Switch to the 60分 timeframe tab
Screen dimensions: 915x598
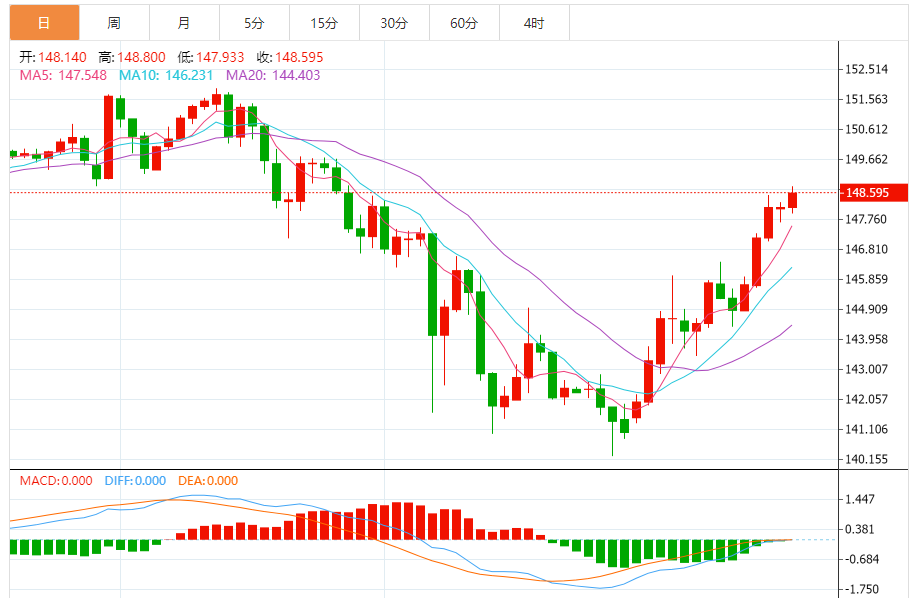(465, 23)
